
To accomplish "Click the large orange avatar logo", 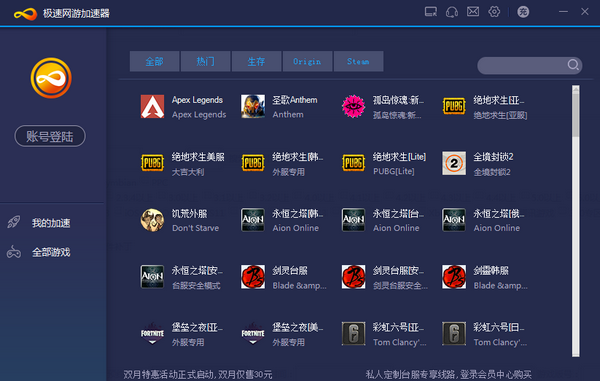I will tap(51, 78).
